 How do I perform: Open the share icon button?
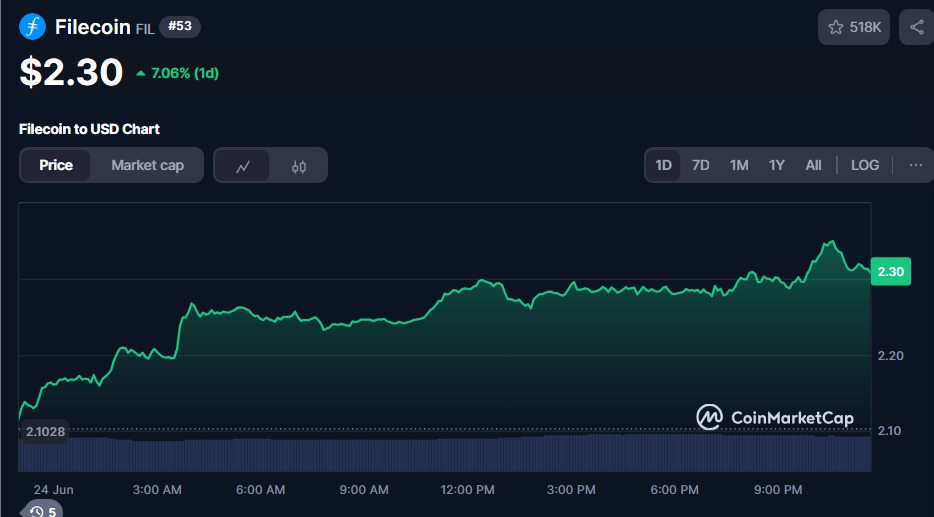click(917, 27)
